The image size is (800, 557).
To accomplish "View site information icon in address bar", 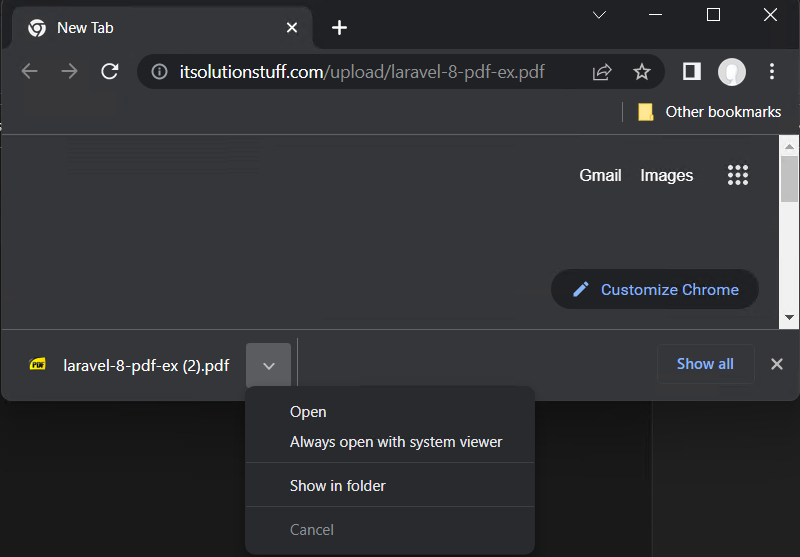I will [x=159, y=71].
